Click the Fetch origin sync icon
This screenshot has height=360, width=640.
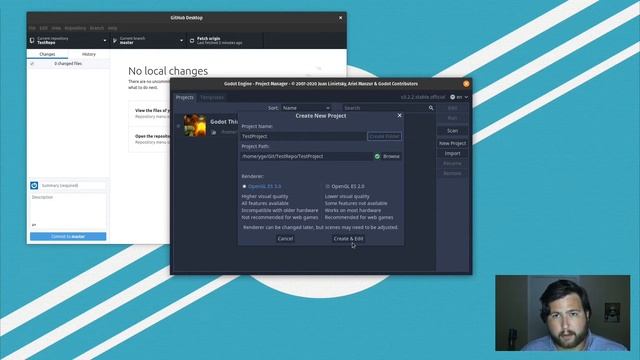pyautogui.click(x=192, y=40)
